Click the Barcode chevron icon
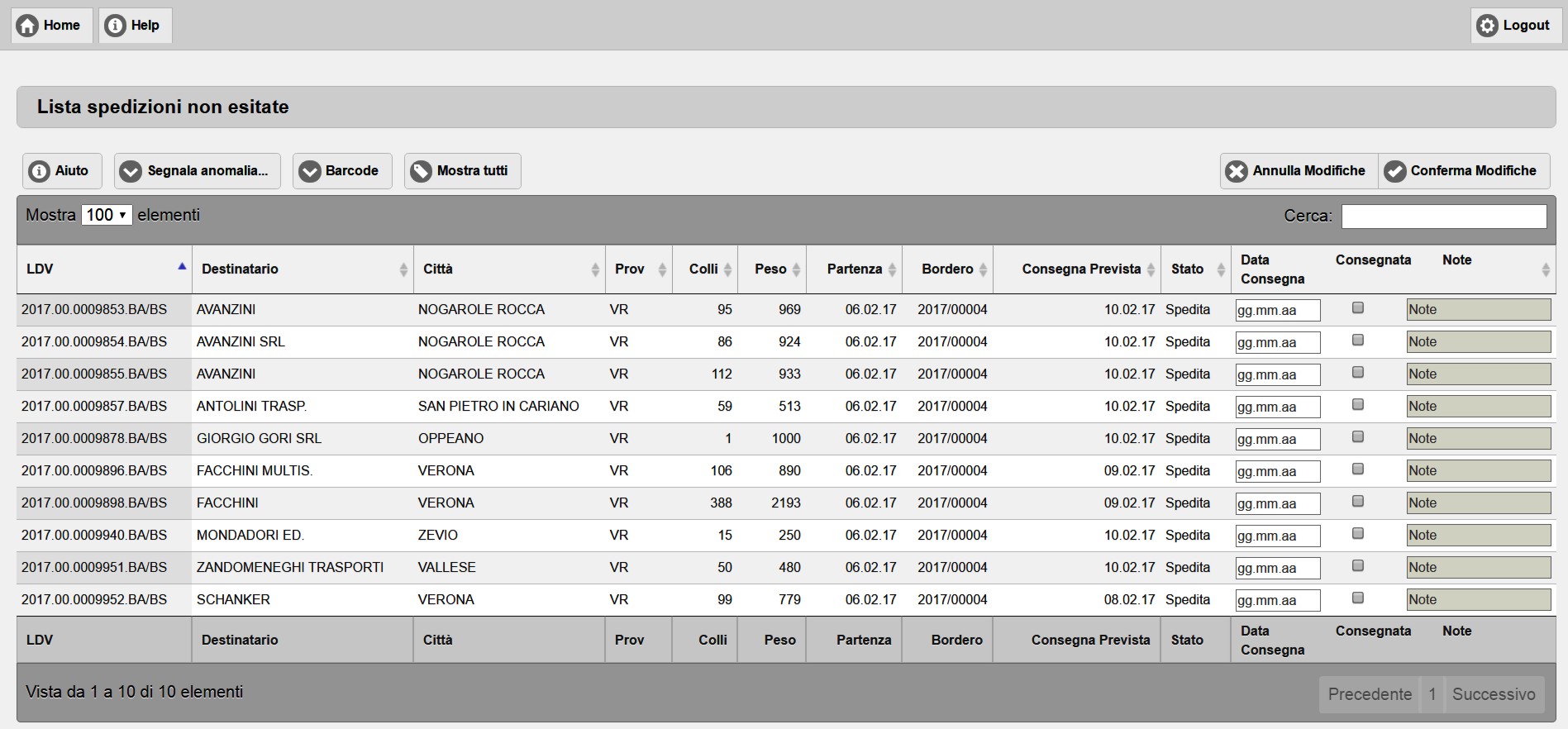The height and width of the screenshot is (729, 1568). click(309, 171)
